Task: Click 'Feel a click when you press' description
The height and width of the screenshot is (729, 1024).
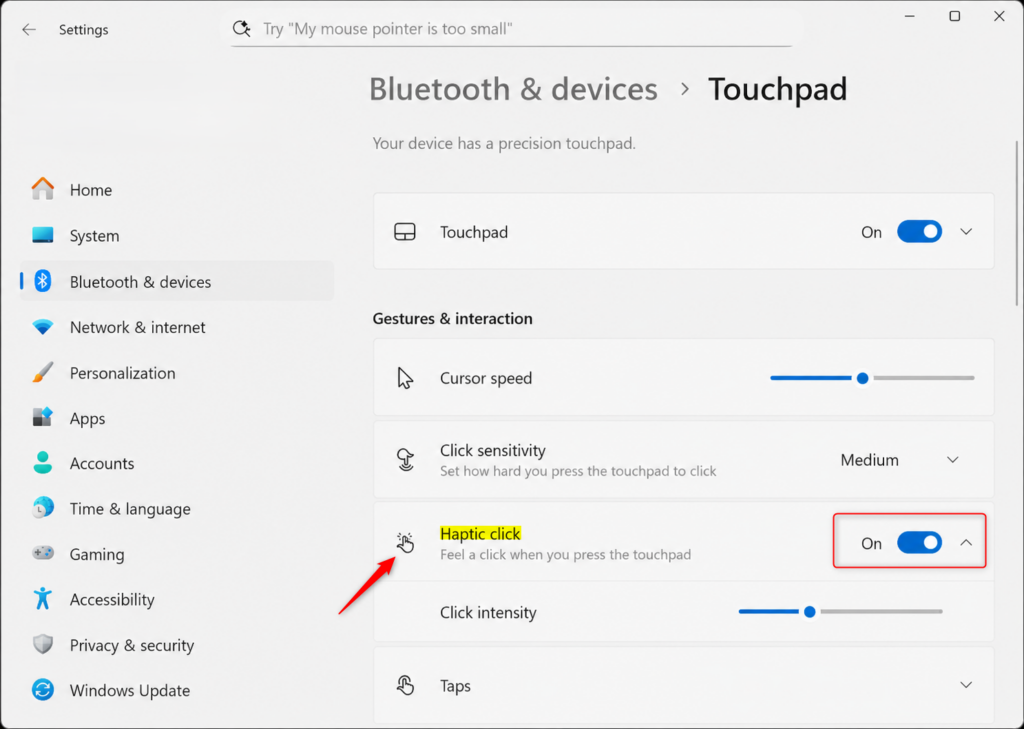Action: [x=566, y=555]
